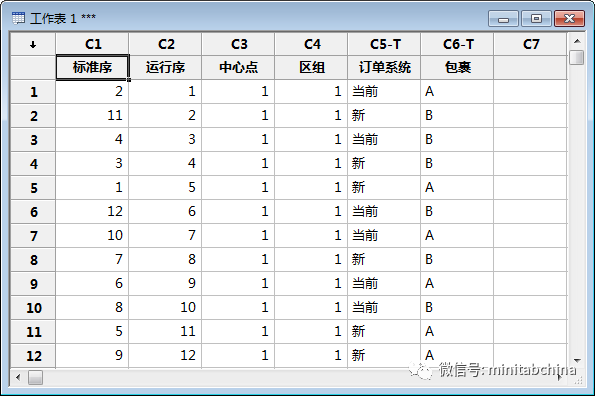Close the 工作表 1 window
Screen dimensions: 595x396
coord(569,19)
